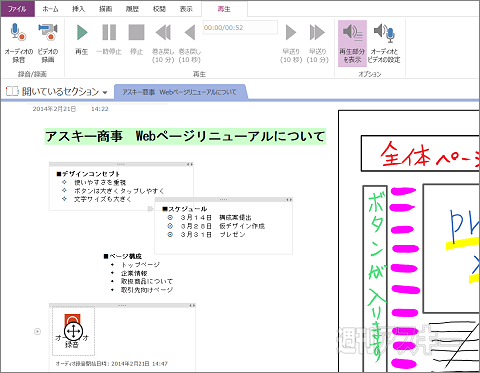Click the green 再生 play button
This screenshot has width=480, height=373.
pyautogui.click(x=82, y=39)
